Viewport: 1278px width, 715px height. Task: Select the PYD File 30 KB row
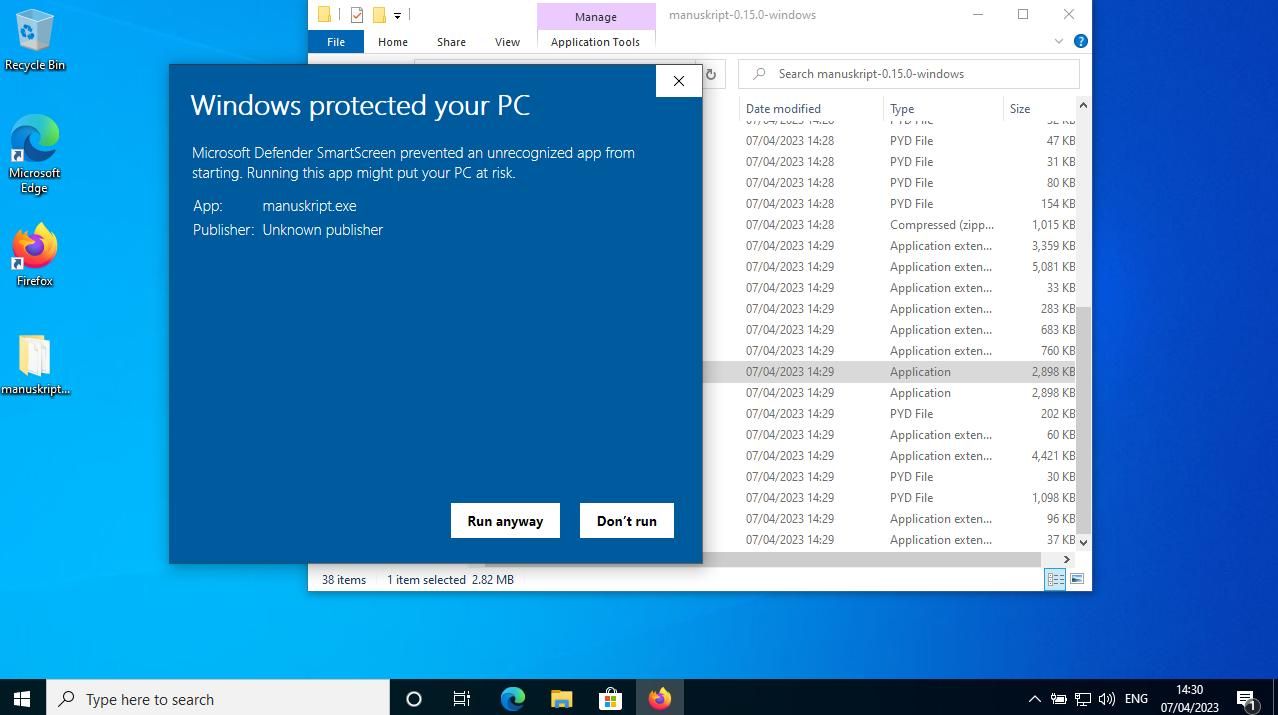click(890, 477)
